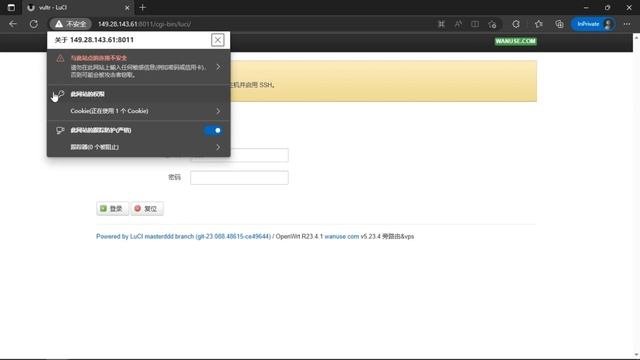Click the read aloud icon

click(458, 24)
